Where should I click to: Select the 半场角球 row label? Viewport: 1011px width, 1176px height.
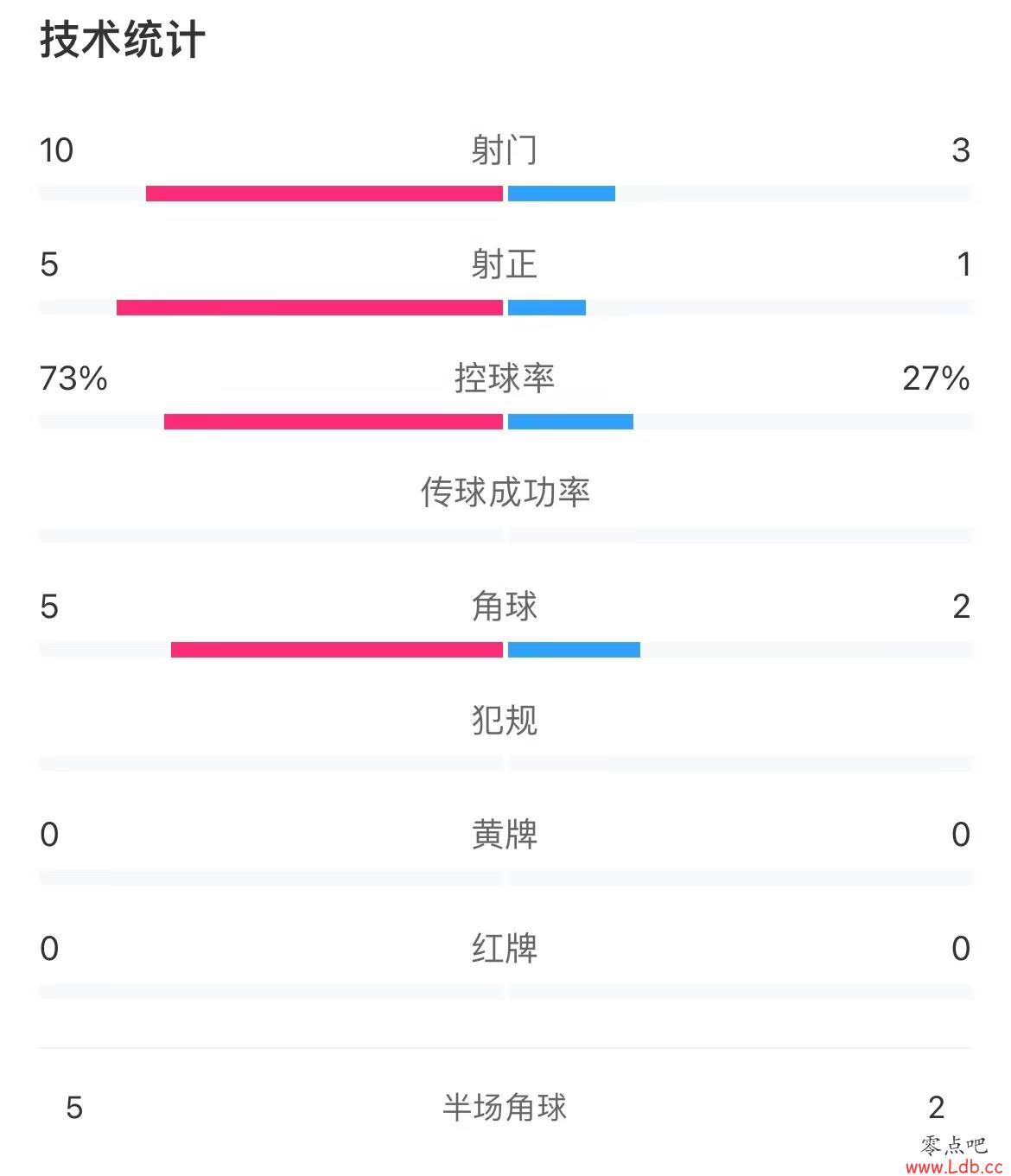[505, 1107]
